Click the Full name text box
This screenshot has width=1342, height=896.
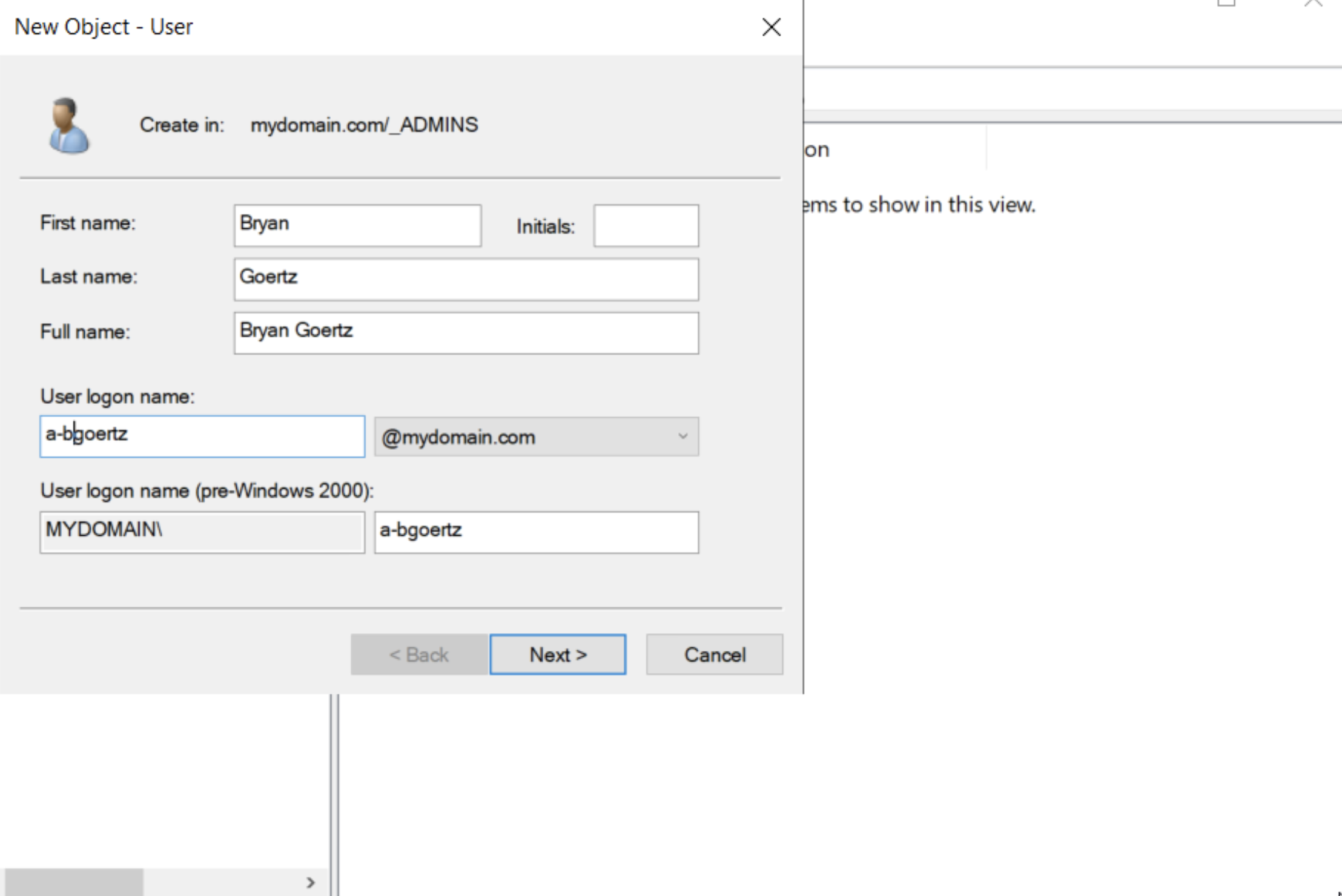(x=466, y=333)
